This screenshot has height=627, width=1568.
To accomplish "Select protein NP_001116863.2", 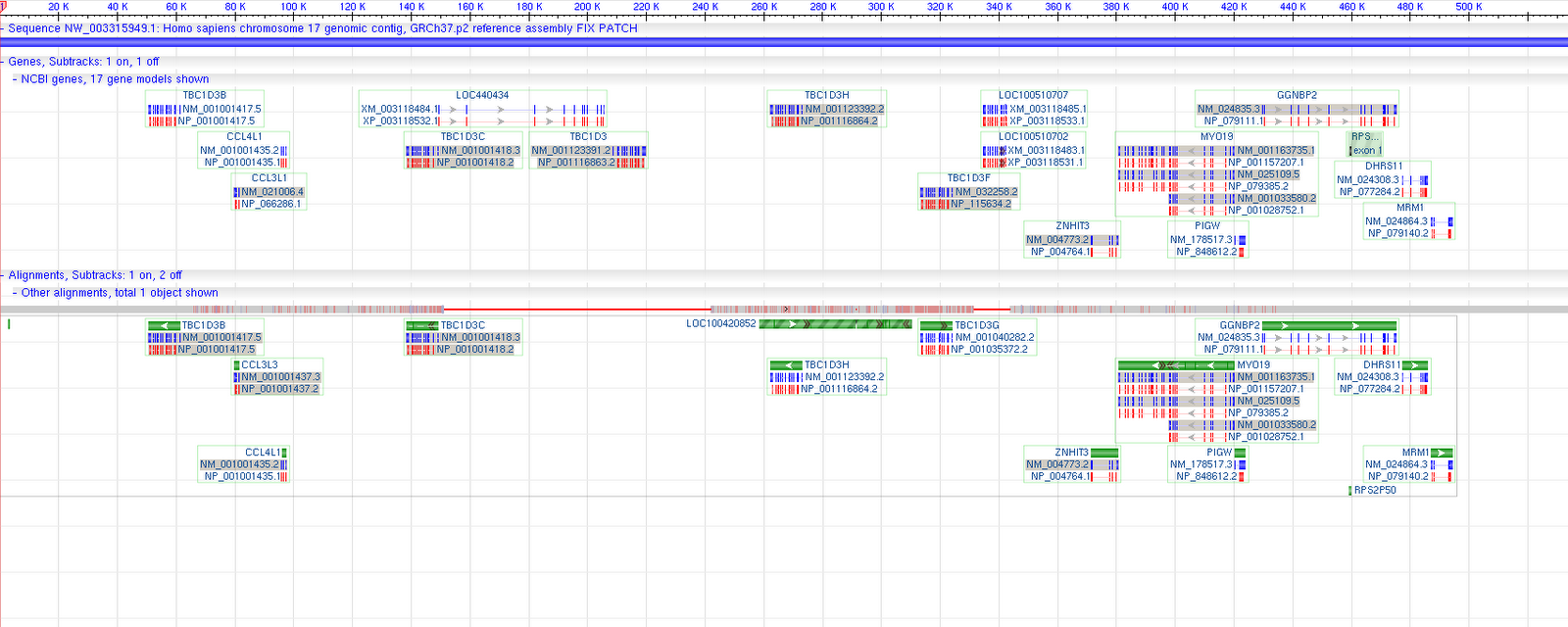I will click(x=577, y=163).
